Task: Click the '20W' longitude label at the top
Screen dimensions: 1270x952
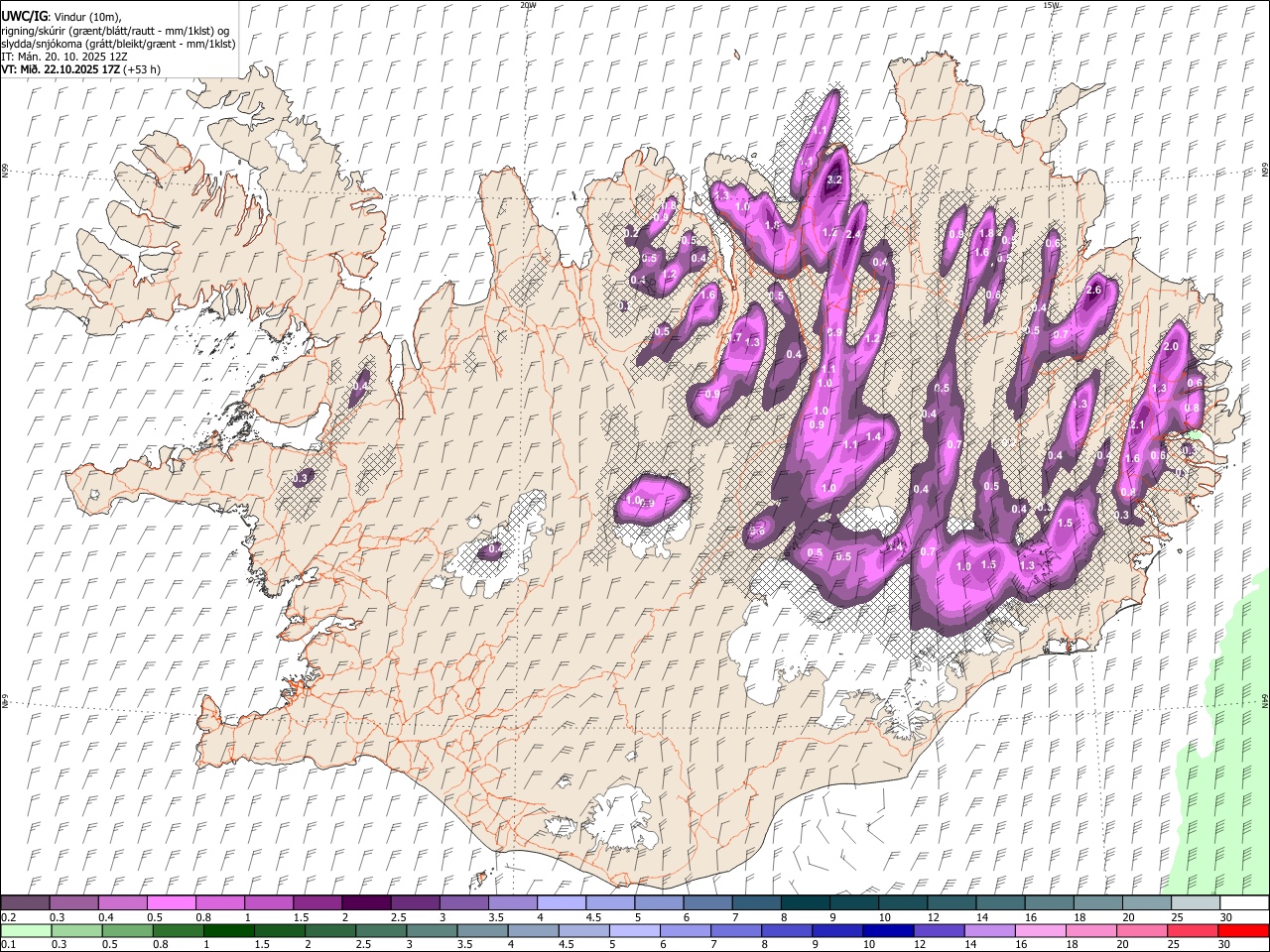Action: click(x=528, y=5)
